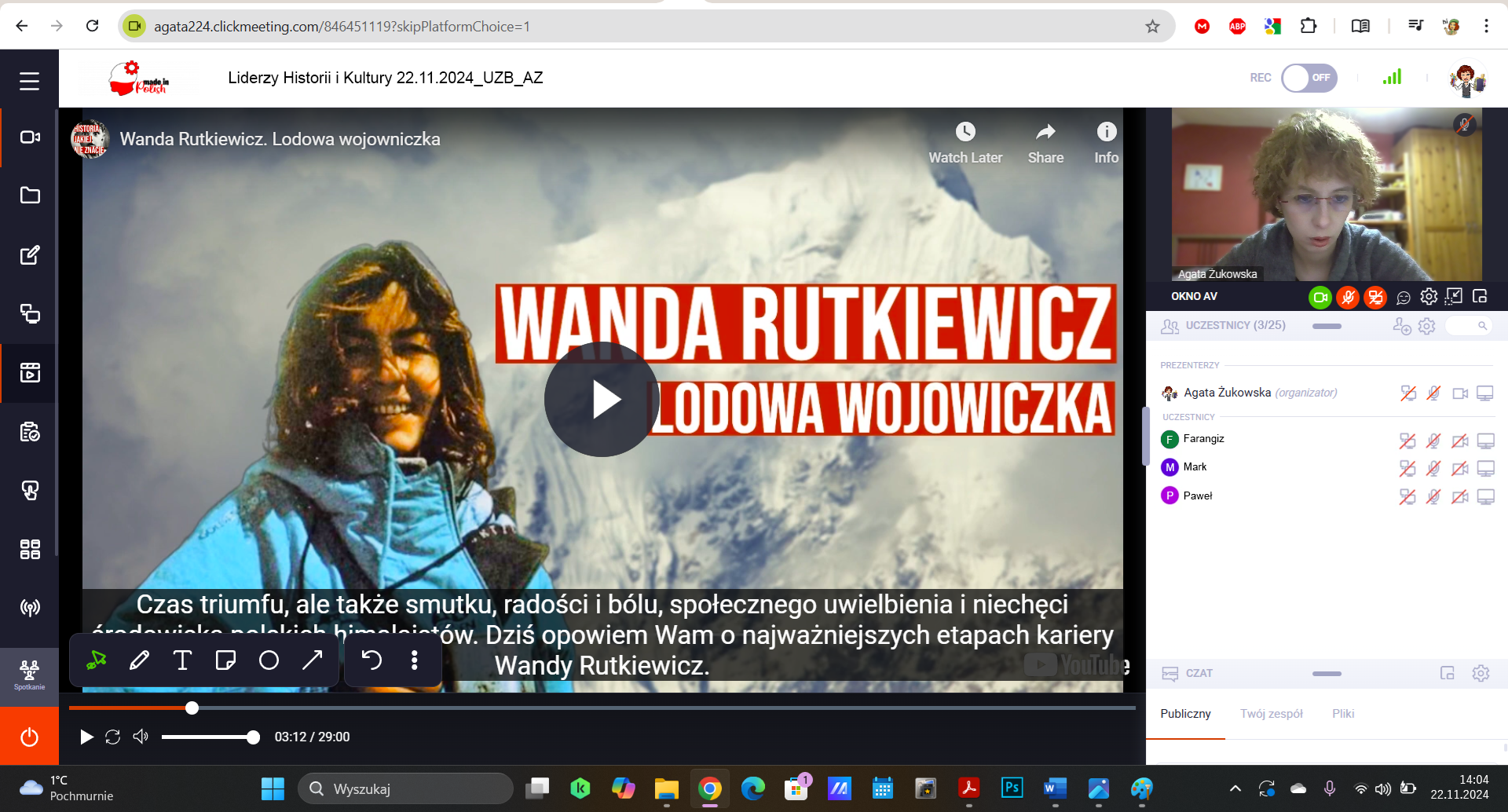Open the files folder sidebar icon

click(x=30, y=196)
